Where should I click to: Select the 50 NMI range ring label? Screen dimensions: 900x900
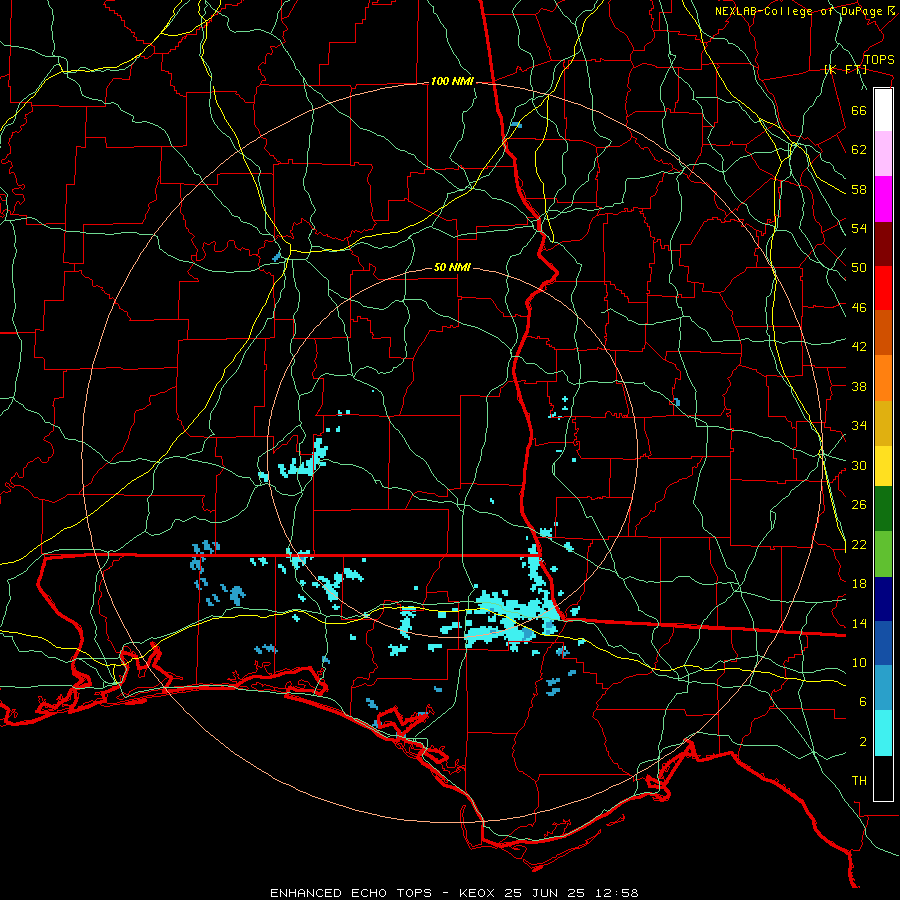point(452,267)
